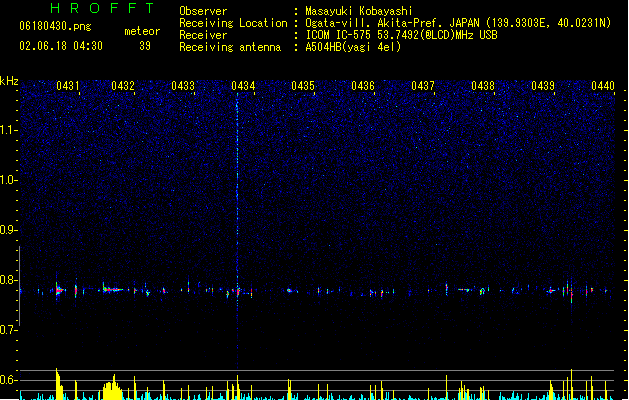Screen dimensions: 629x400
Task: Click the strong meteor echo just before 0431
Action: coord(59,290)
